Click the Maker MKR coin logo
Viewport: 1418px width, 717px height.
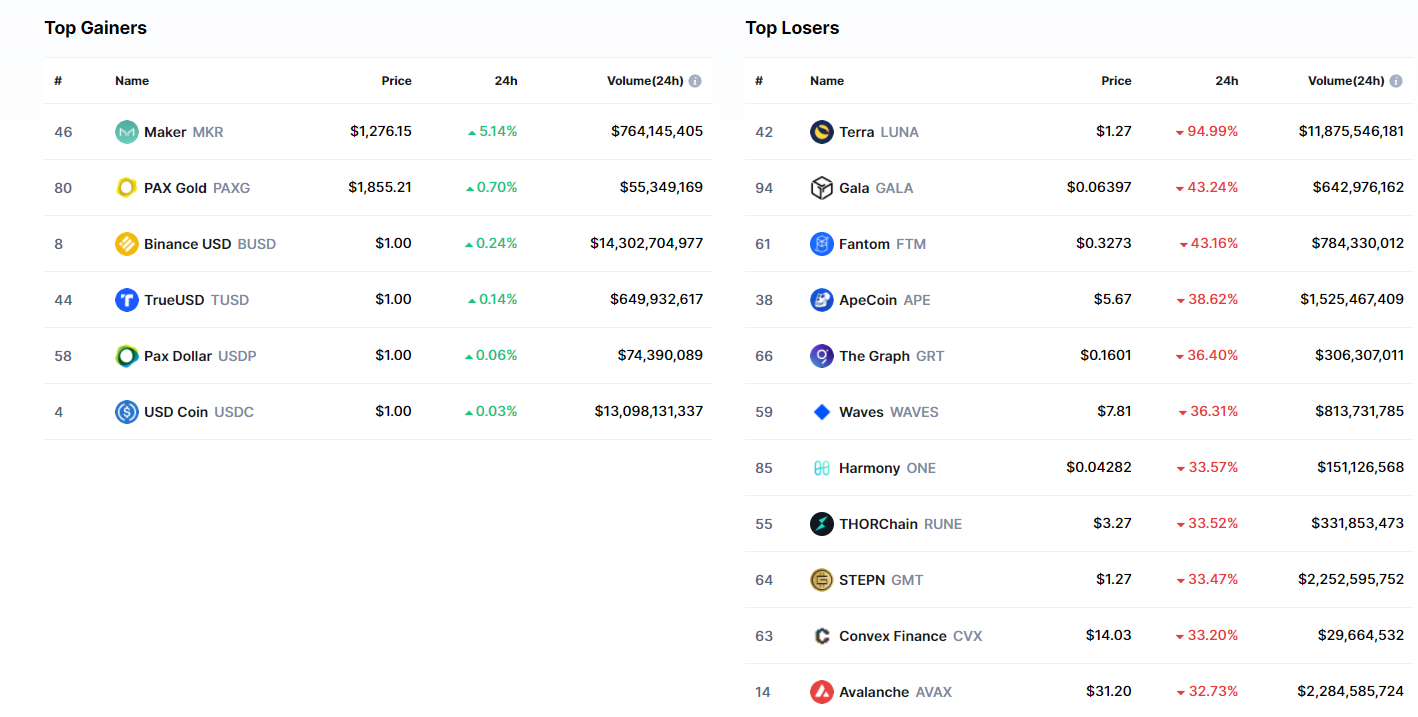click(126, 132)
